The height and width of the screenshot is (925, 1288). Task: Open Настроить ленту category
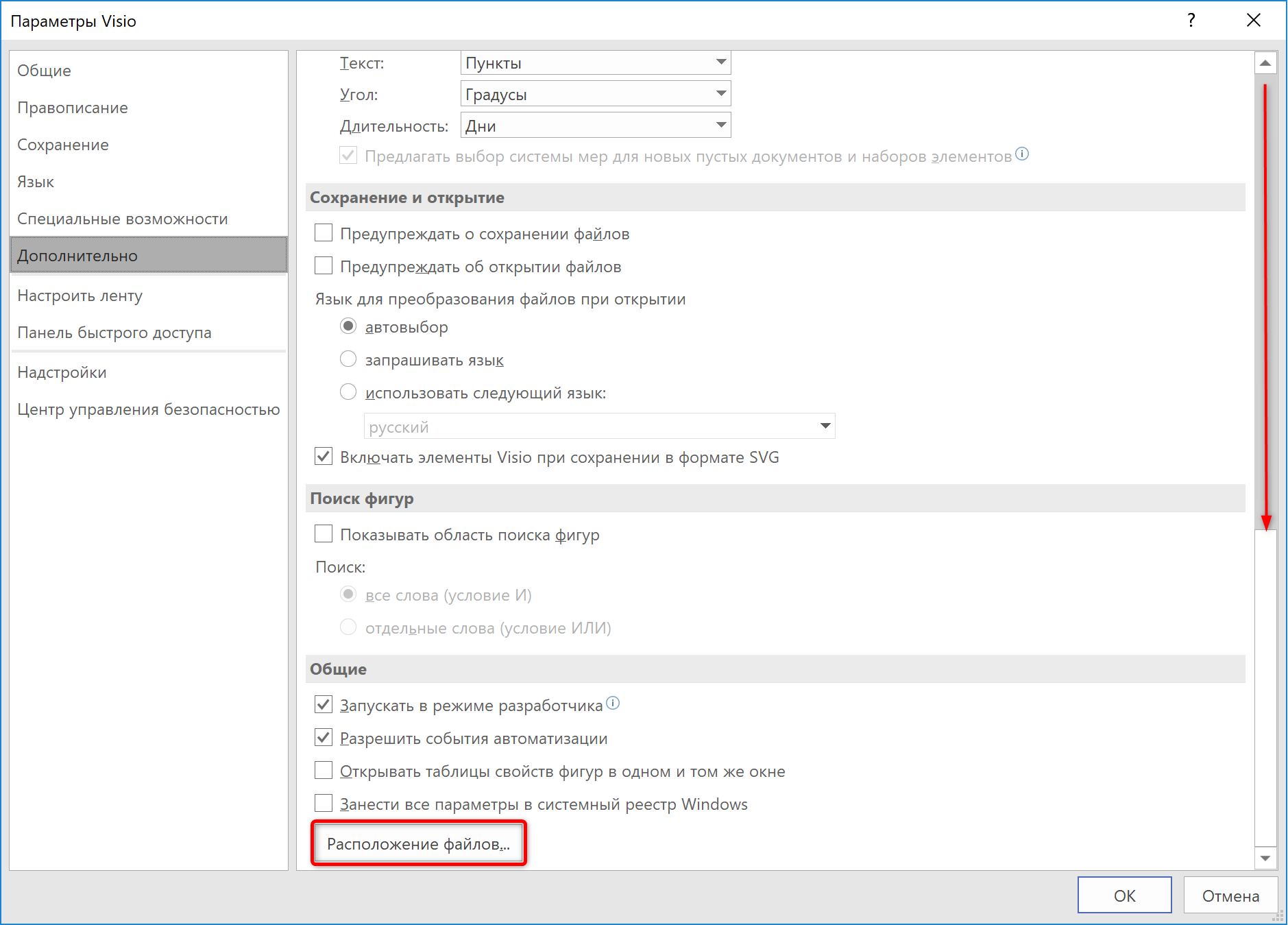pyautogui.click(x=149, y=296)
